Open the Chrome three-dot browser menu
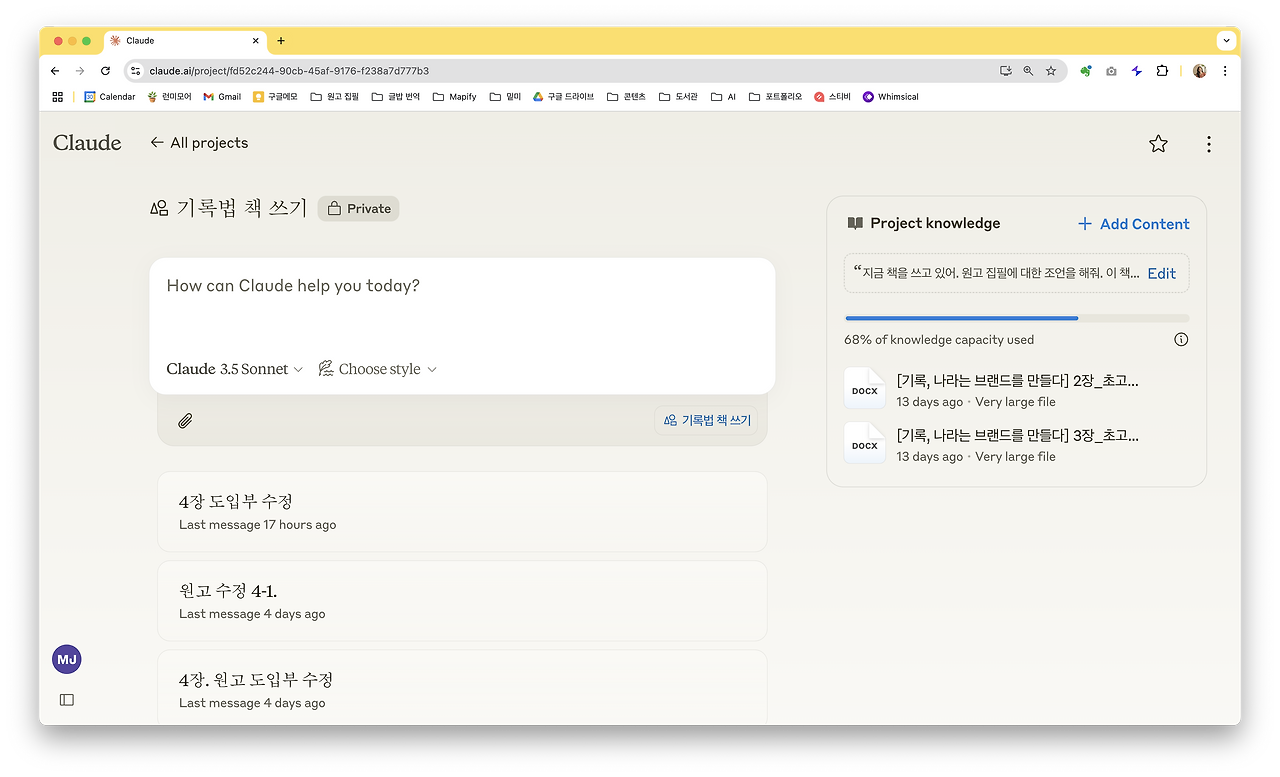Screen dimensions: 1280x777 pyautogui.click(x=1225, y=71)
